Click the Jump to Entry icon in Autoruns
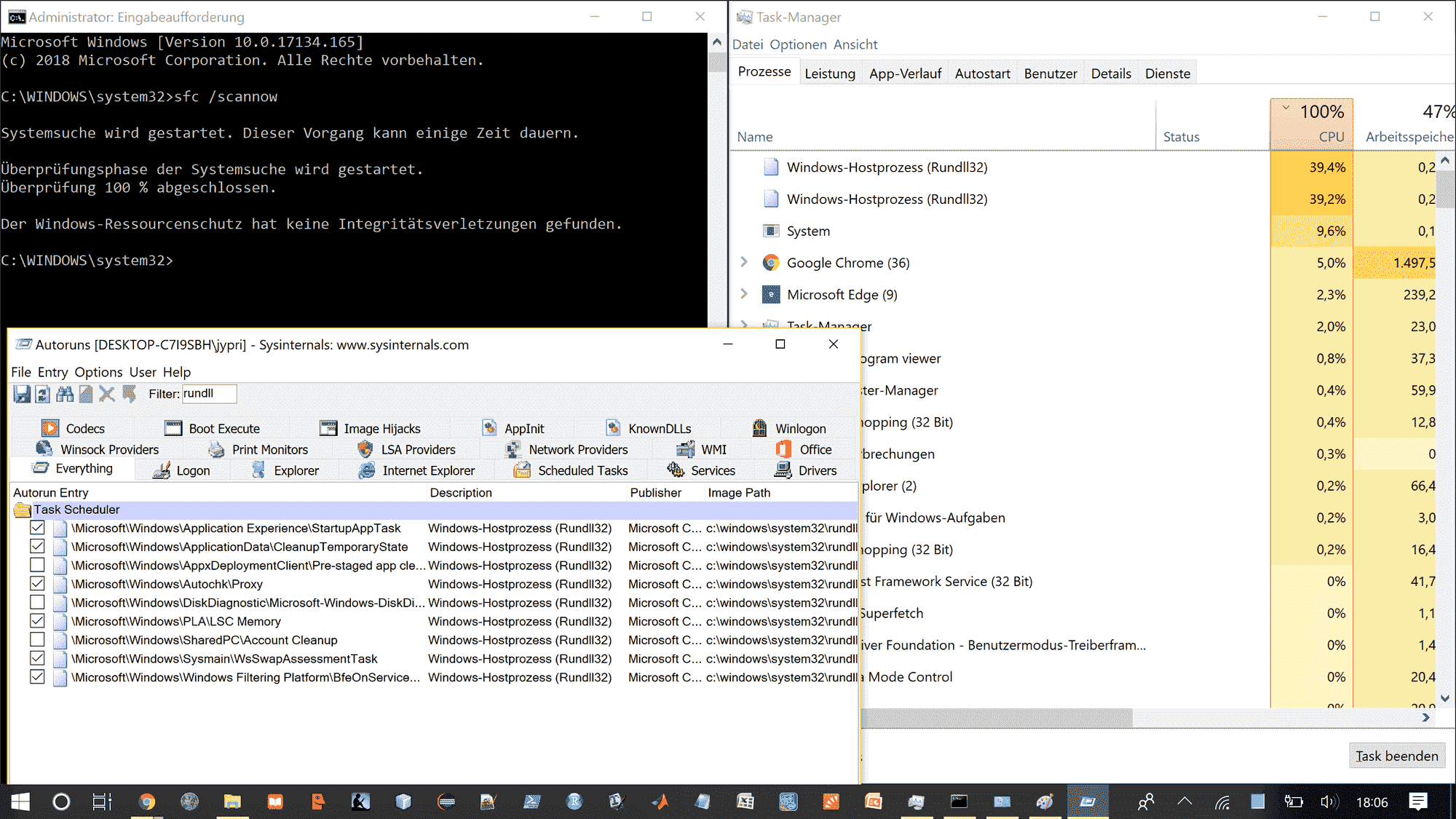Screen dimensions: 1456x819 click(x=129, y=394)
